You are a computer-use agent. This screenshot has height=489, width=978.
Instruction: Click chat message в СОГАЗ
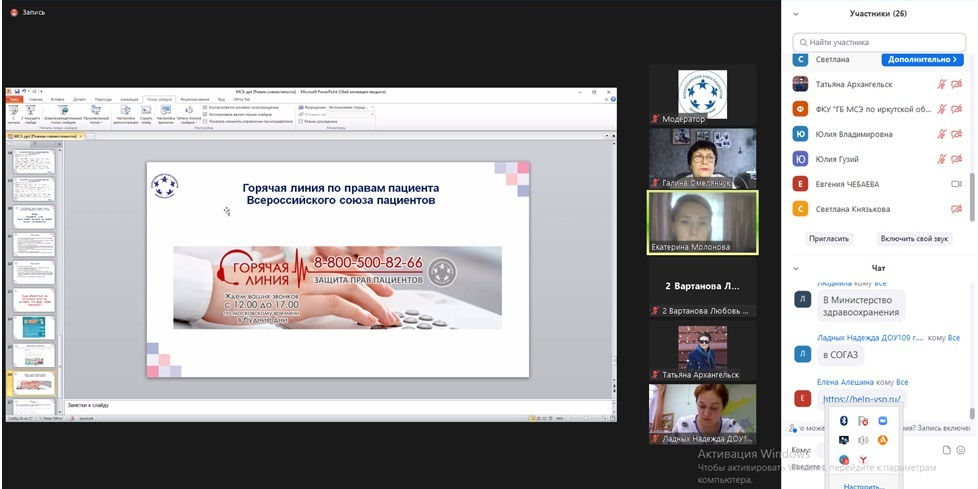pyautogui.click(x=840, y=356)
